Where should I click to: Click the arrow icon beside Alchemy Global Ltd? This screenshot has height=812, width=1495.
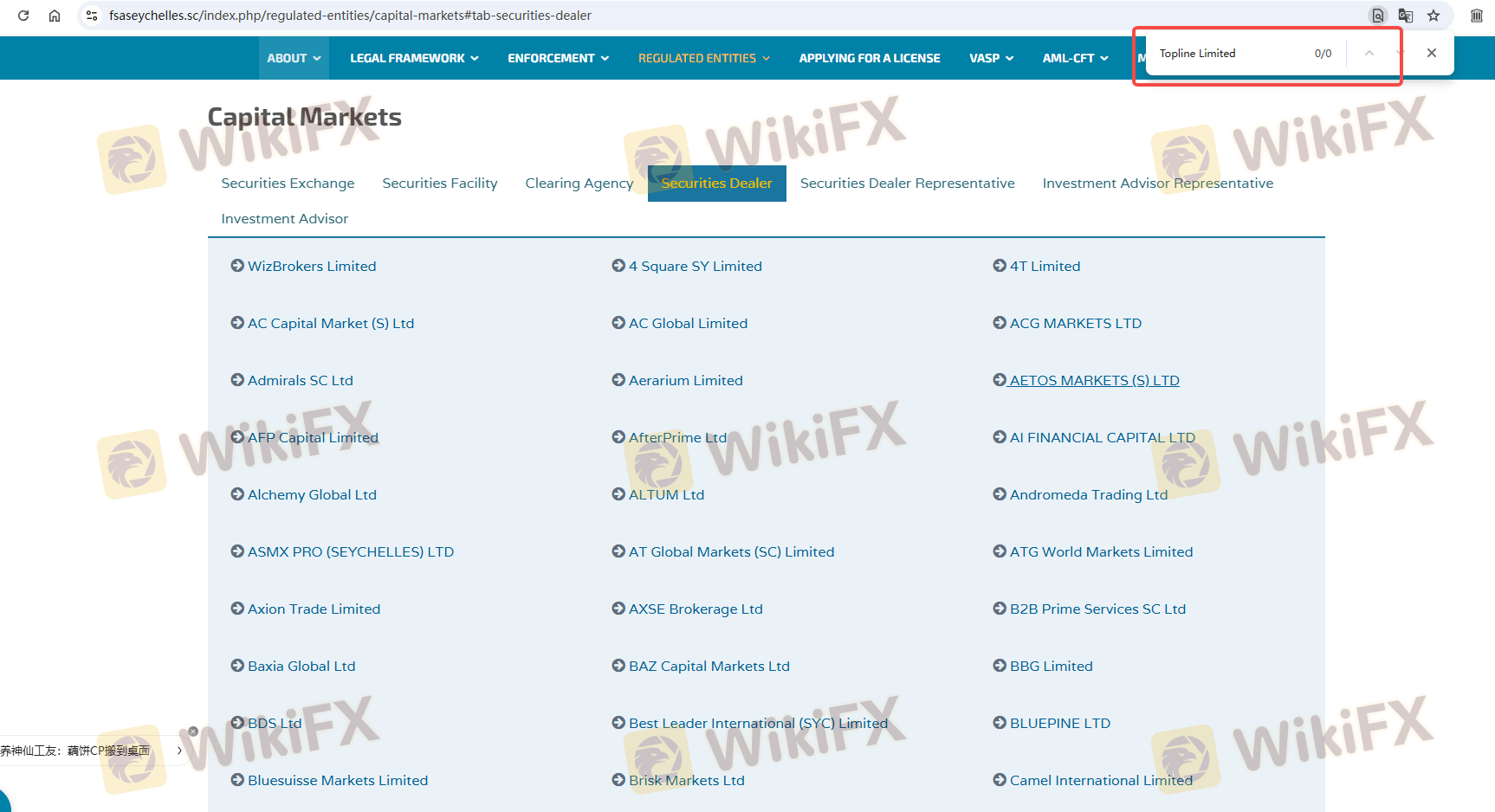237,494
